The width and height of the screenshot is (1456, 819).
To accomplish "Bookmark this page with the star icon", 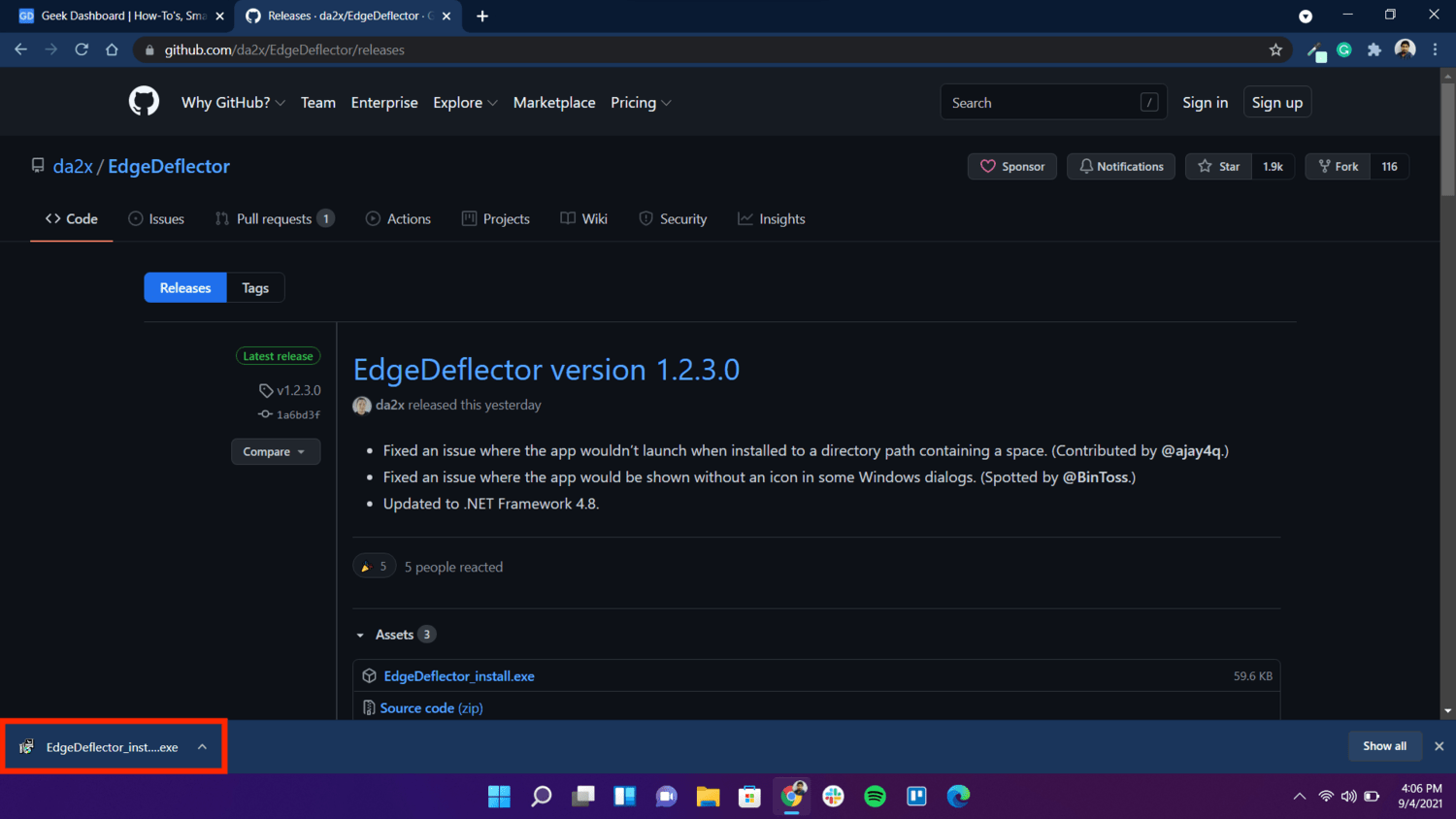I will pyautogui.click(x=1275, y=49).
